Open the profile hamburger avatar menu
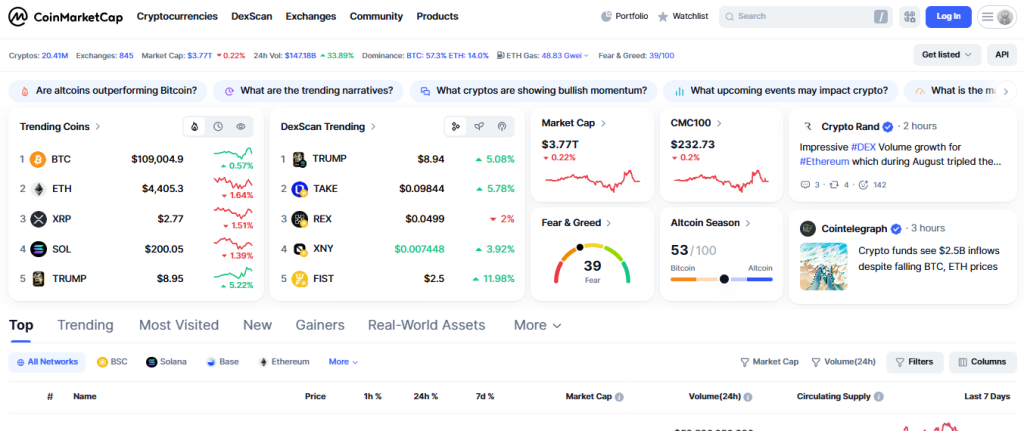1024x431 pixels. [x=997, y=16]
